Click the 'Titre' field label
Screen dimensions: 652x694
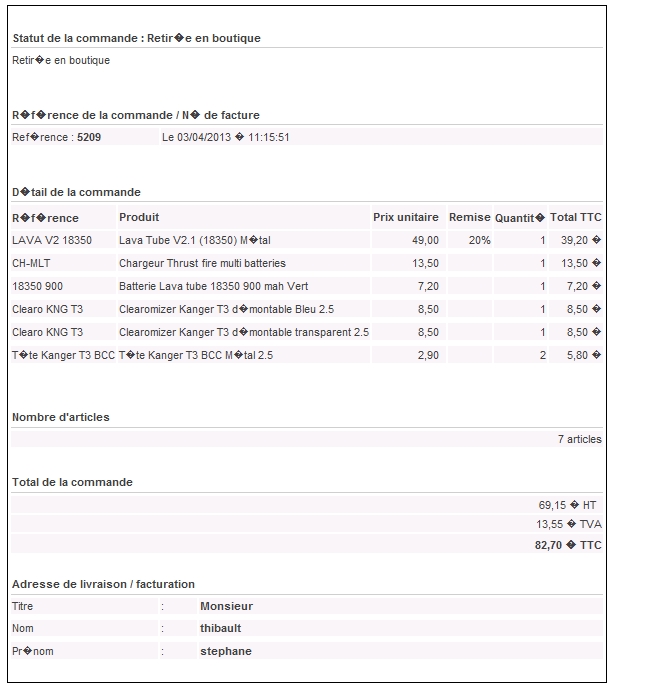[22, 606]
